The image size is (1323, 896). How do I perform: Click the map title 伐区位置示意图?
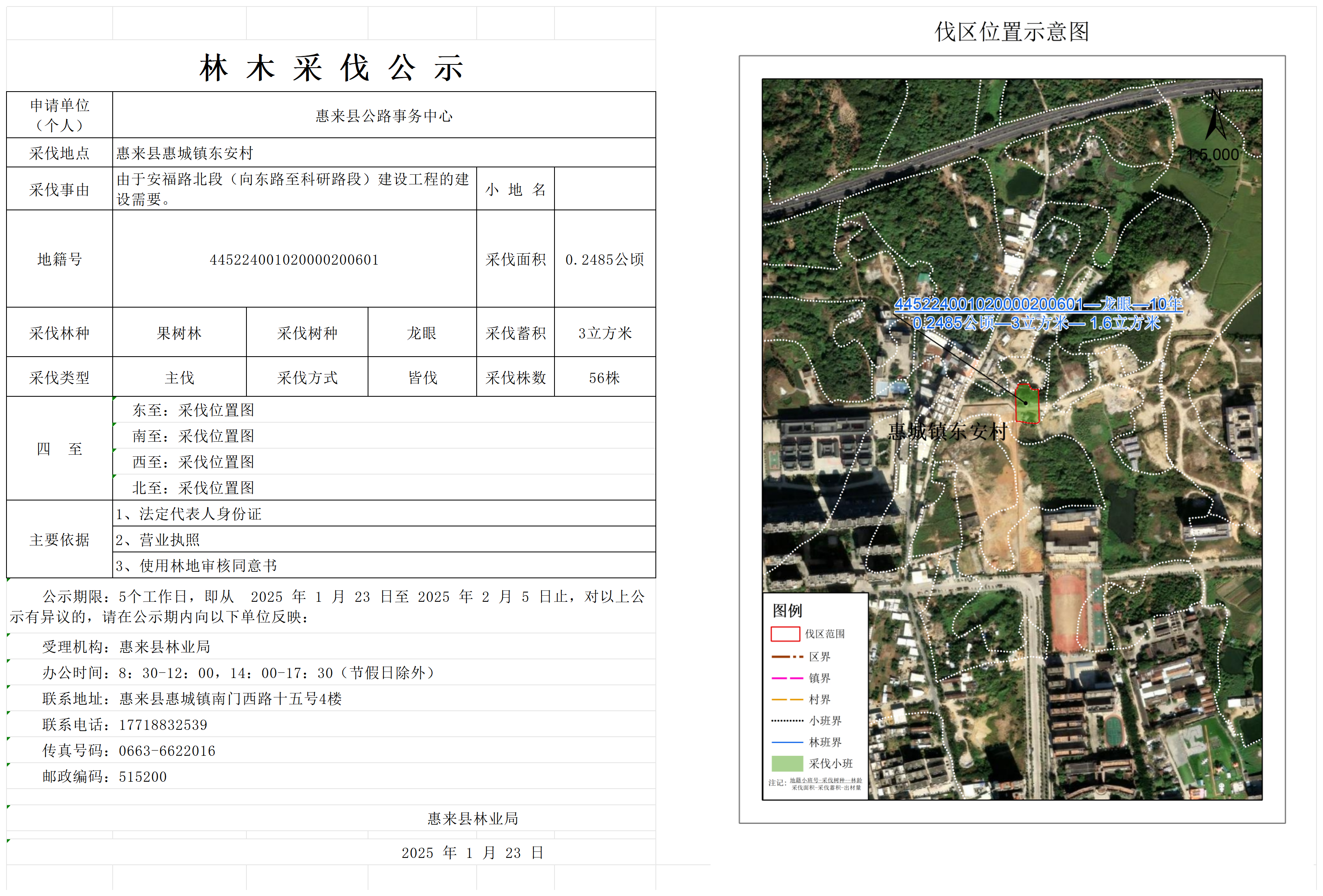point(1012,32)
